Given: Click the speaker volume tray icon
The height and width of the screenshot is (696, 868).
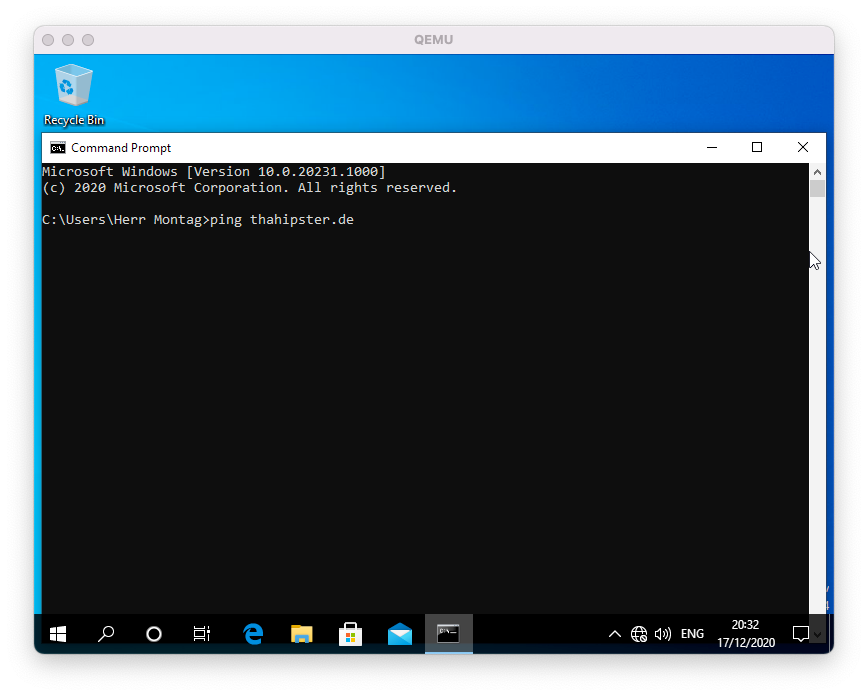Looking at the screenshot, I should coord(663,634).
